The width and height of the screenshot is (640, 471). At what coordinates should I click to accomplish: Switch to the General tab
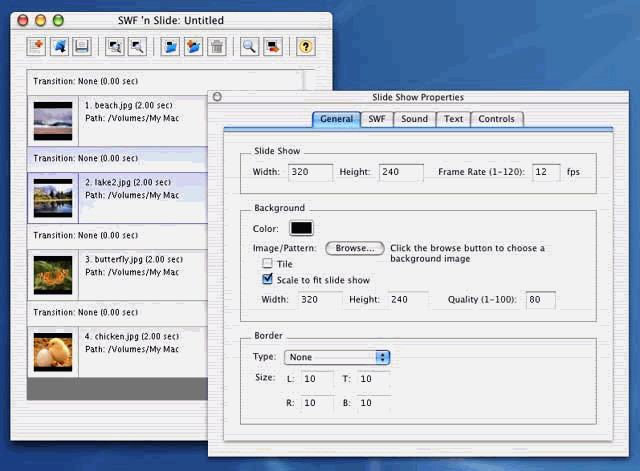(336, 119)
